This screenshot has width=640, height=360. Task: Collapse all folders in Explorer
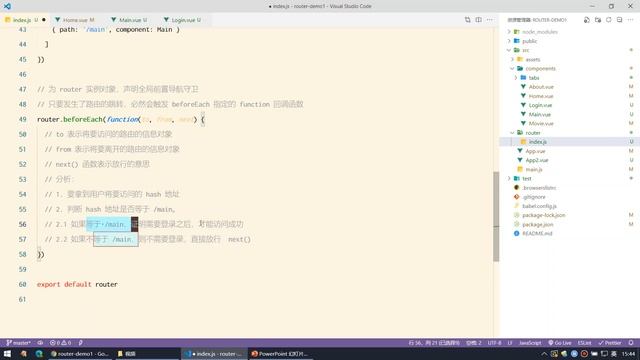(x=619, y=20)
